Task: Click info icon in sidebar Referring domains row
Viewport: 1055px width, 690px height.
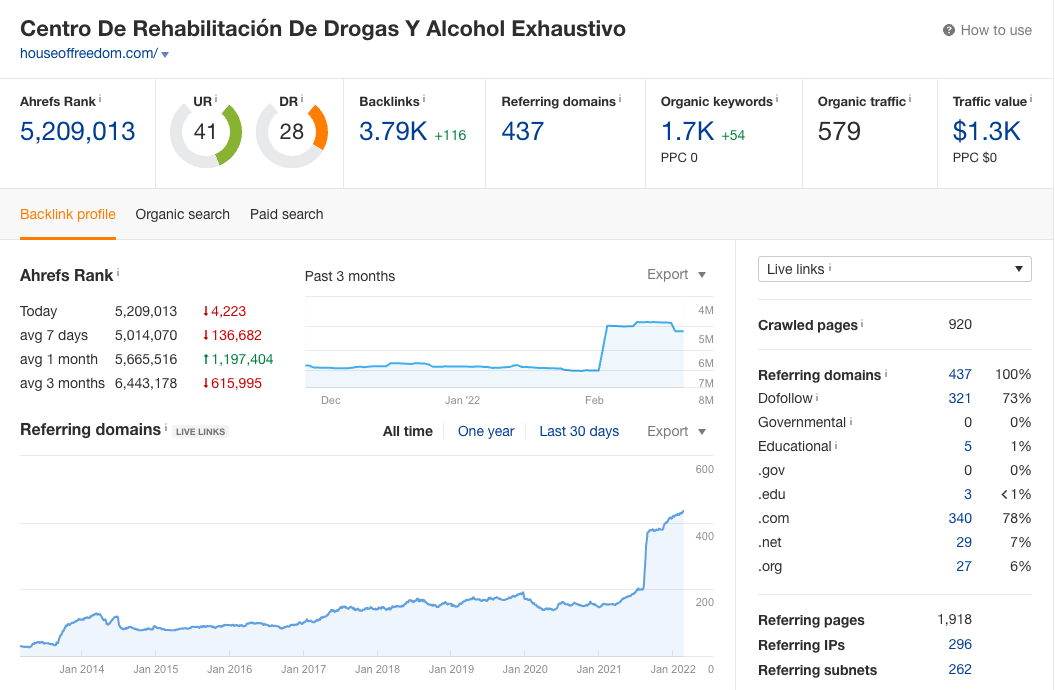Action: tap(886, 373)
